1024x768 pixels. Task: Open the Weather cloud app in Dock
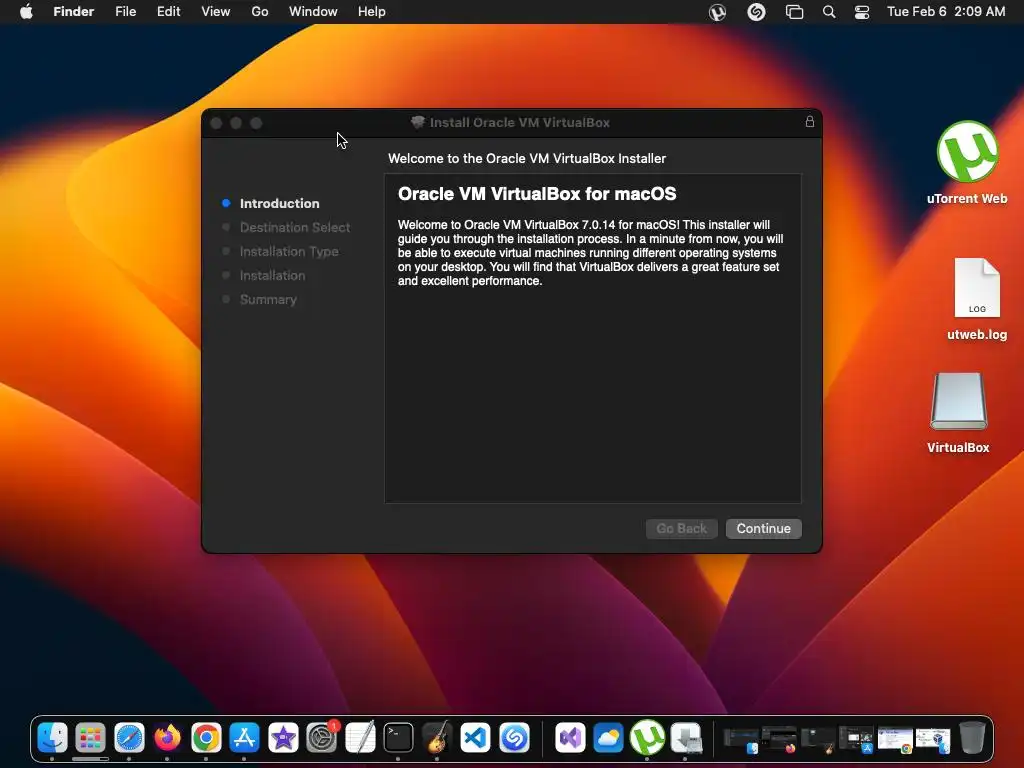(608, 738)
